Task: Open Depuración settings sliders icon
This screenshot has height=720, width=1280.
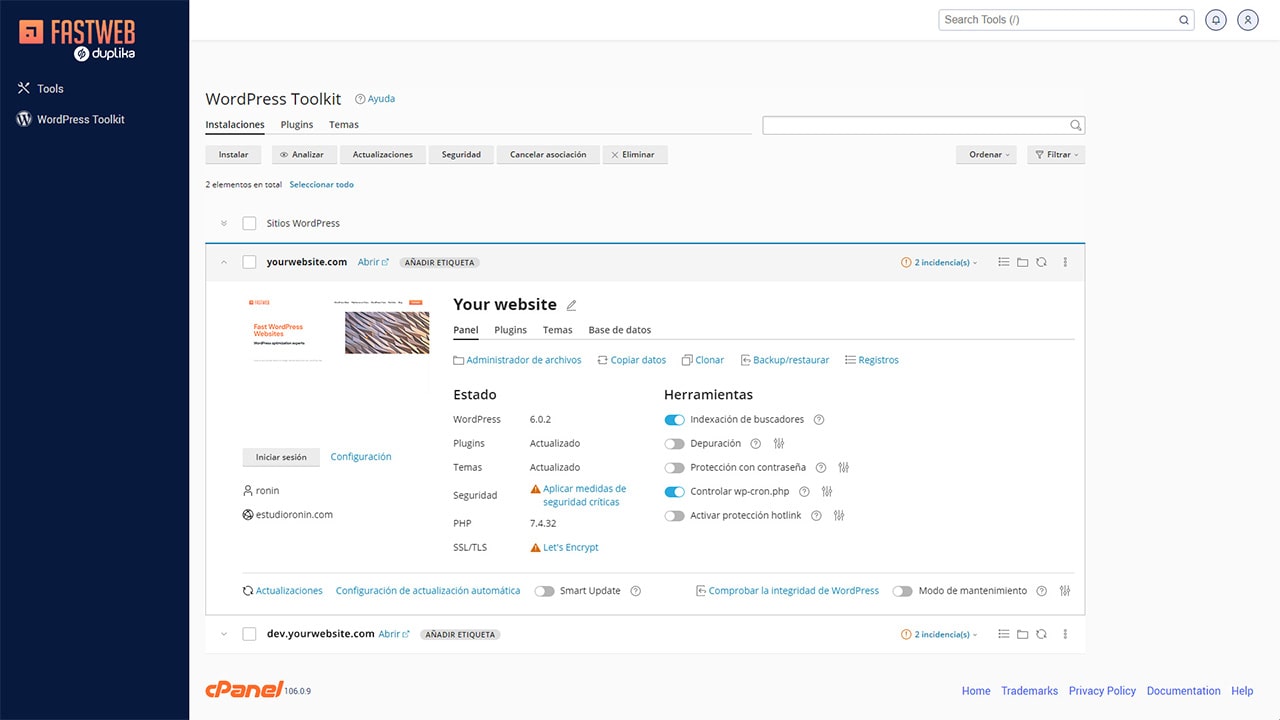Action: click(x=779, y=443)
